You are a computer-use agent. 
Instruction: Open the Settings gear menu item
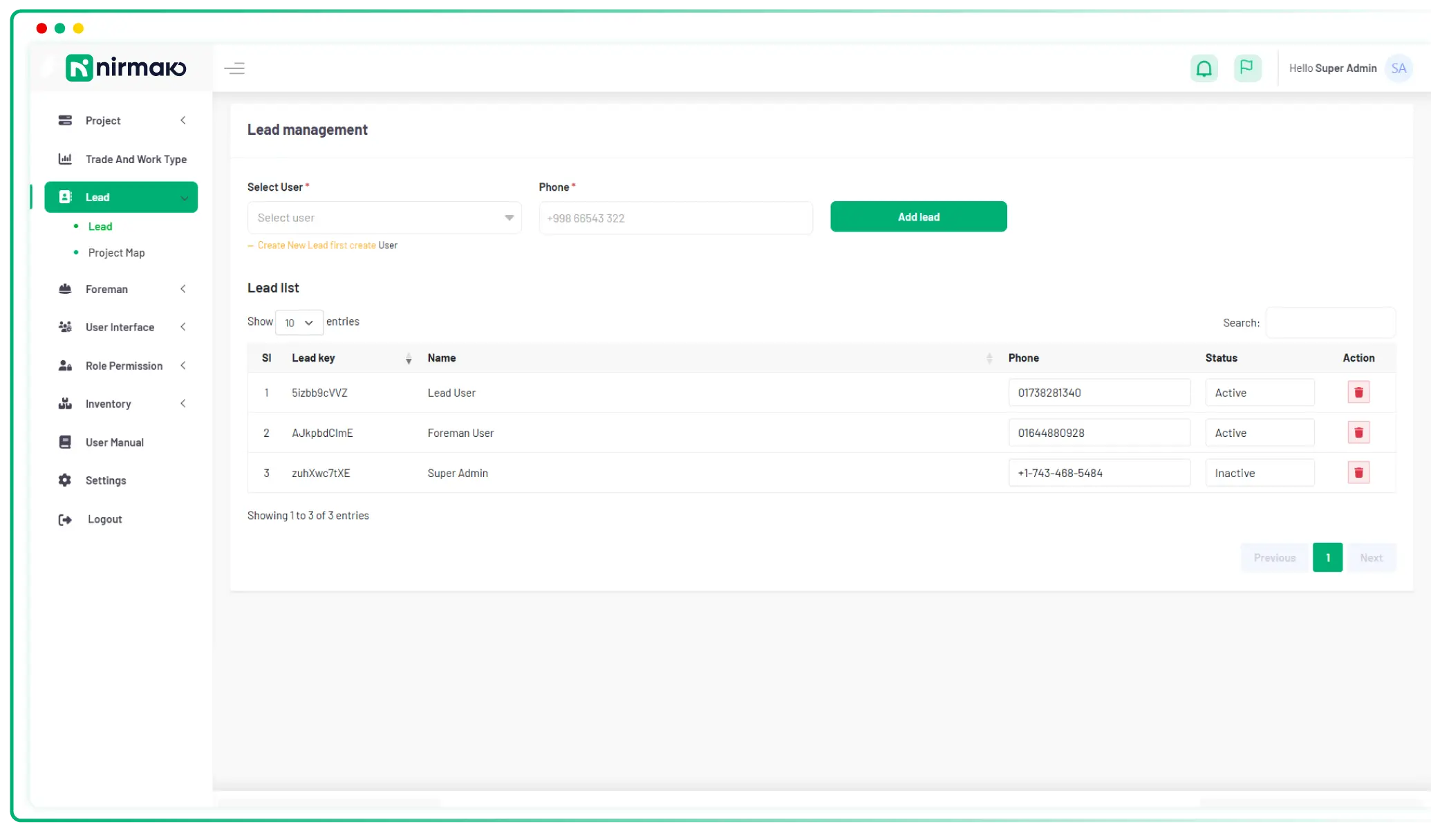tap(106, 480)
